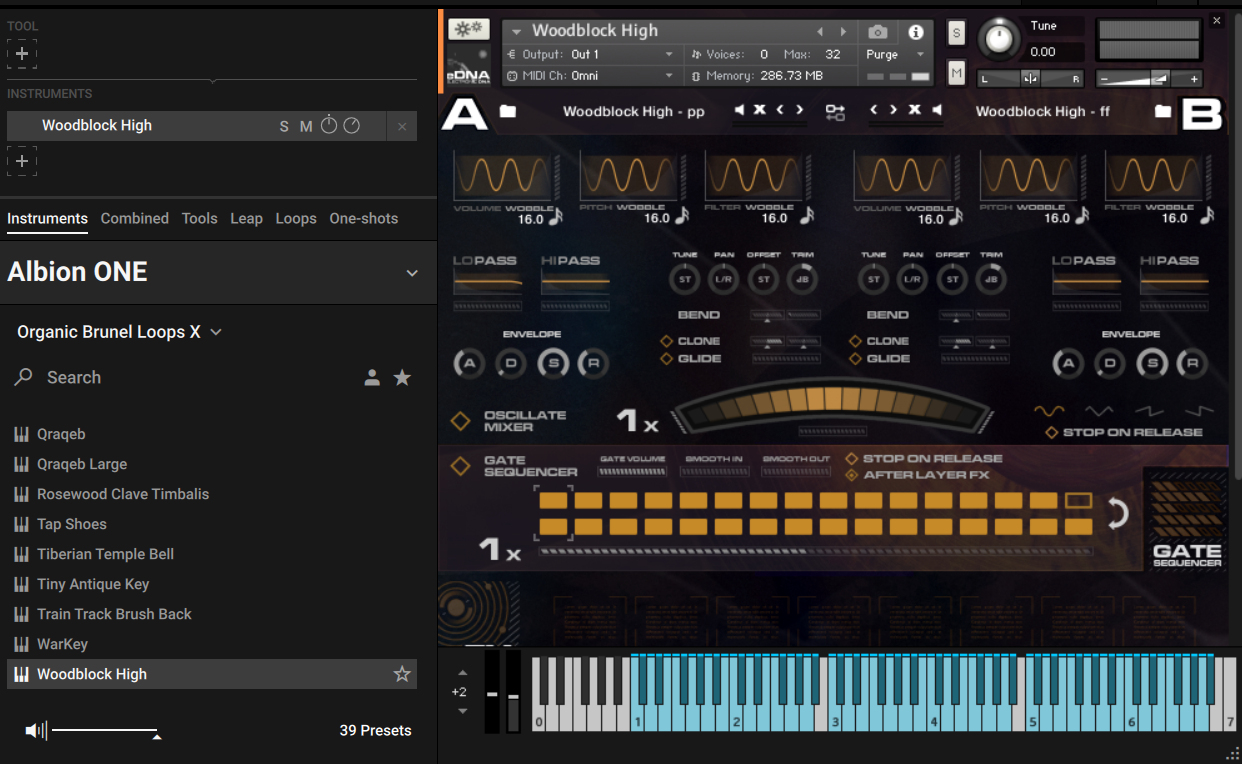Switch to the Combined tab

coord(134,218)
